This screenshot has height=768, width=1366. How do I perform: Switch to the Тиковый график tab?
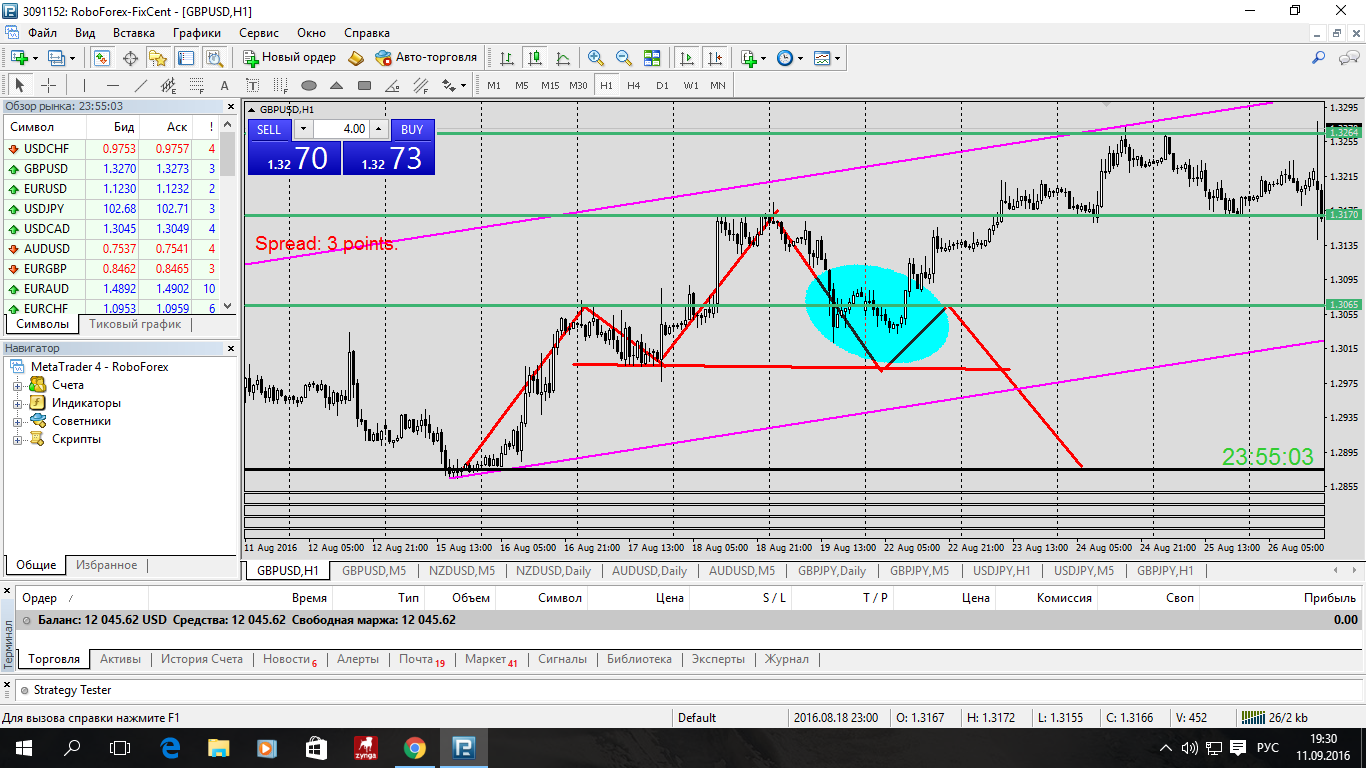(135, 324)
